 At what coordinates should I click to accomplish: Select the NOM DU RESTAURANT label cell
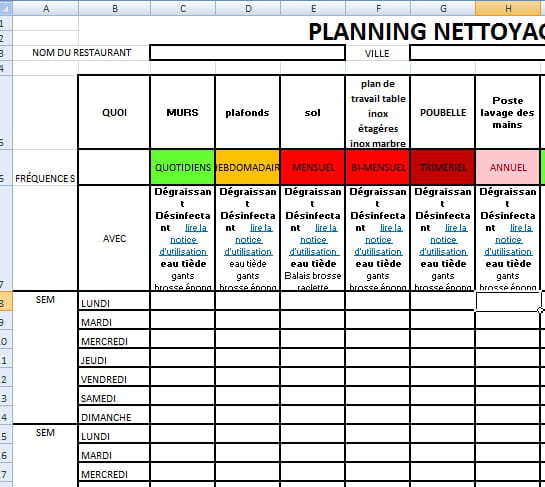point(82,53)
